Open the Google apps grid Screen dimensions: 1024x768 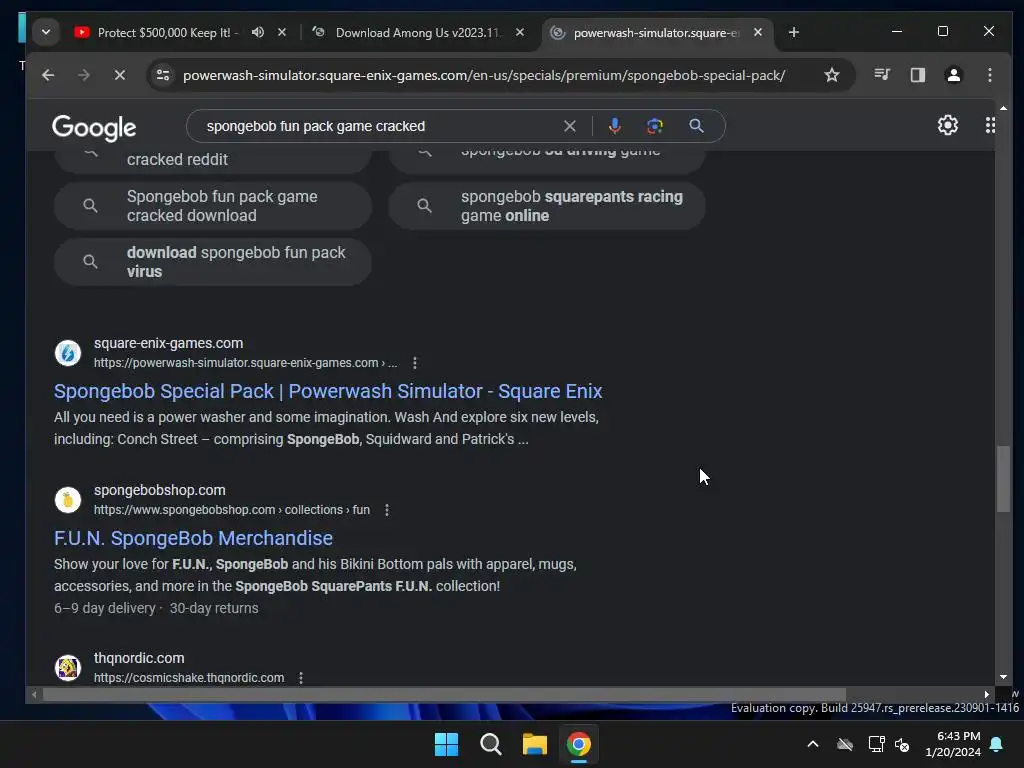click(990, 125)
